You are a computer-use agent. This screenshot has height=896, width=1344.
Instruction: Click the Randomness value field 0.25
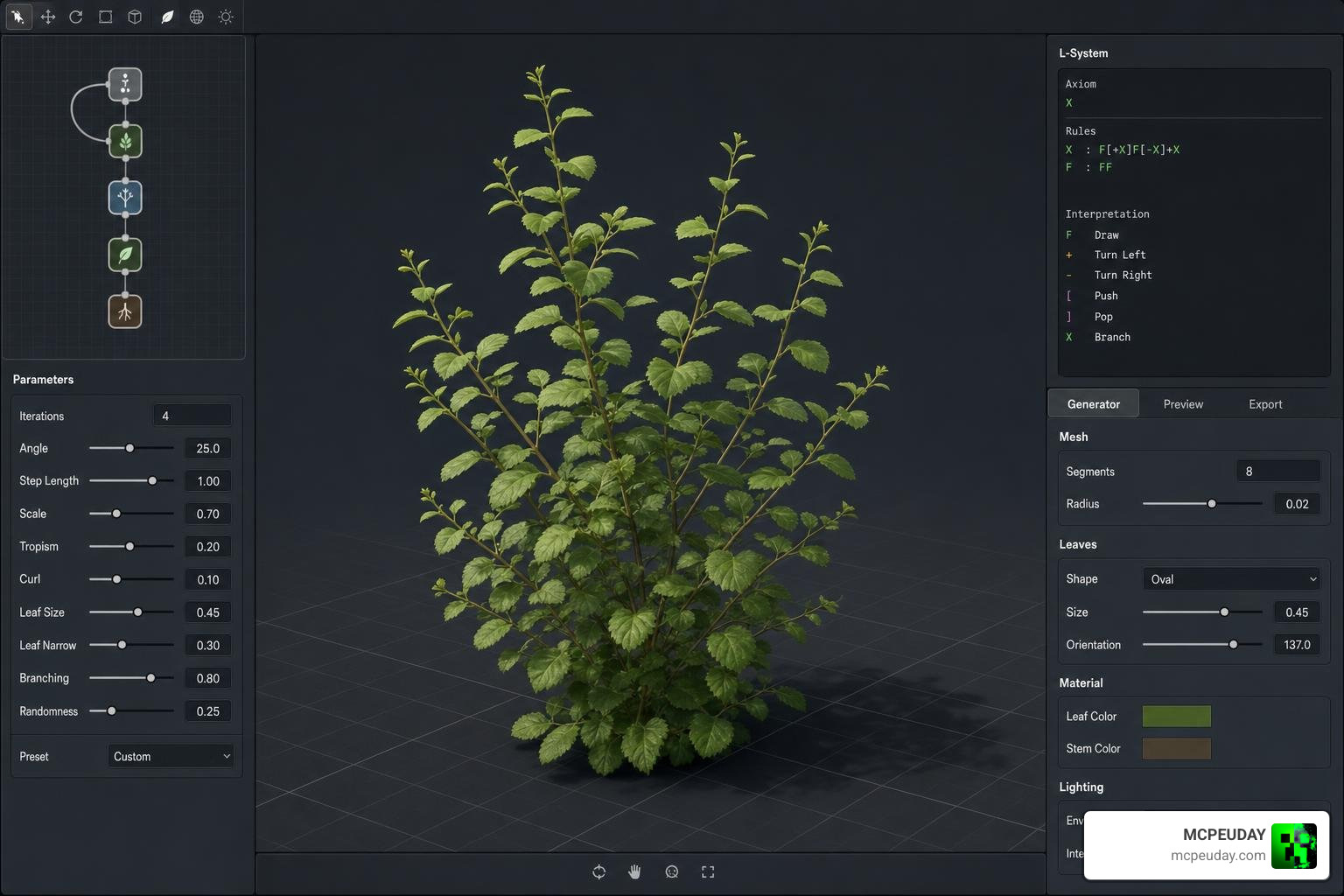[208, 711]
